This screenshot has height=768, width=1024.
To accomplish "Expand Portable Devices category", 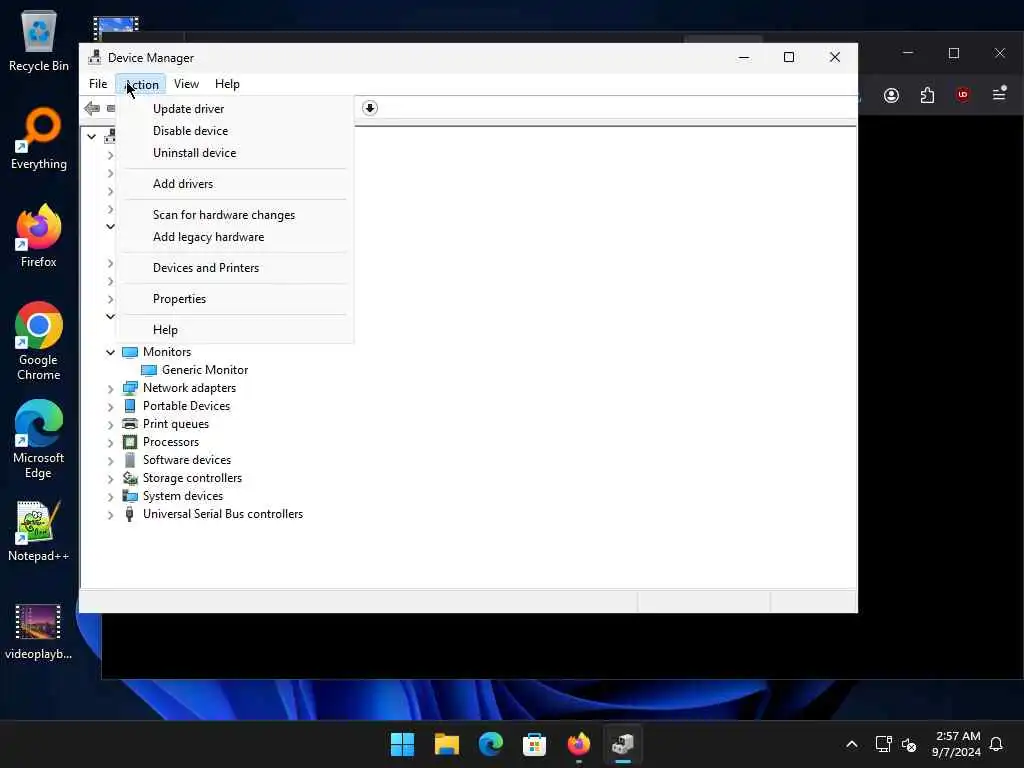I will (110, 406).
